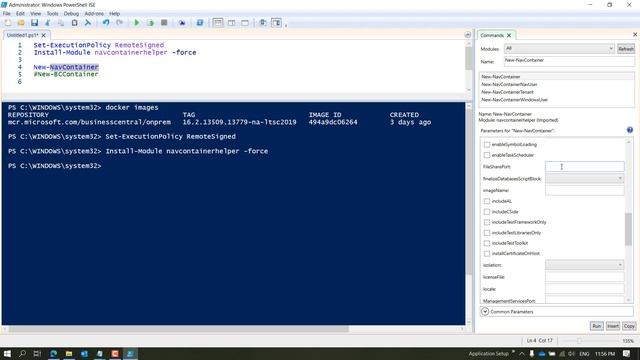Enable the enableSymbolLoading checkbox
640x360 pixels.
pyautogui.click(x=487, y=144)
